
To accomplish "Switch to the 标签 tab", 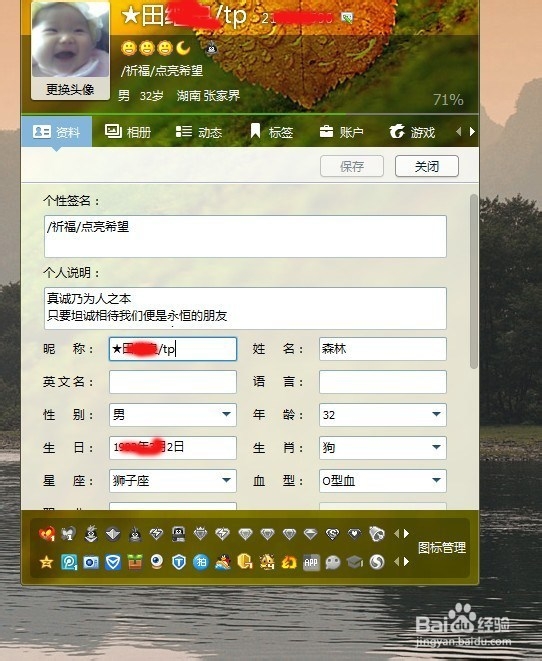I will (271, 132).
